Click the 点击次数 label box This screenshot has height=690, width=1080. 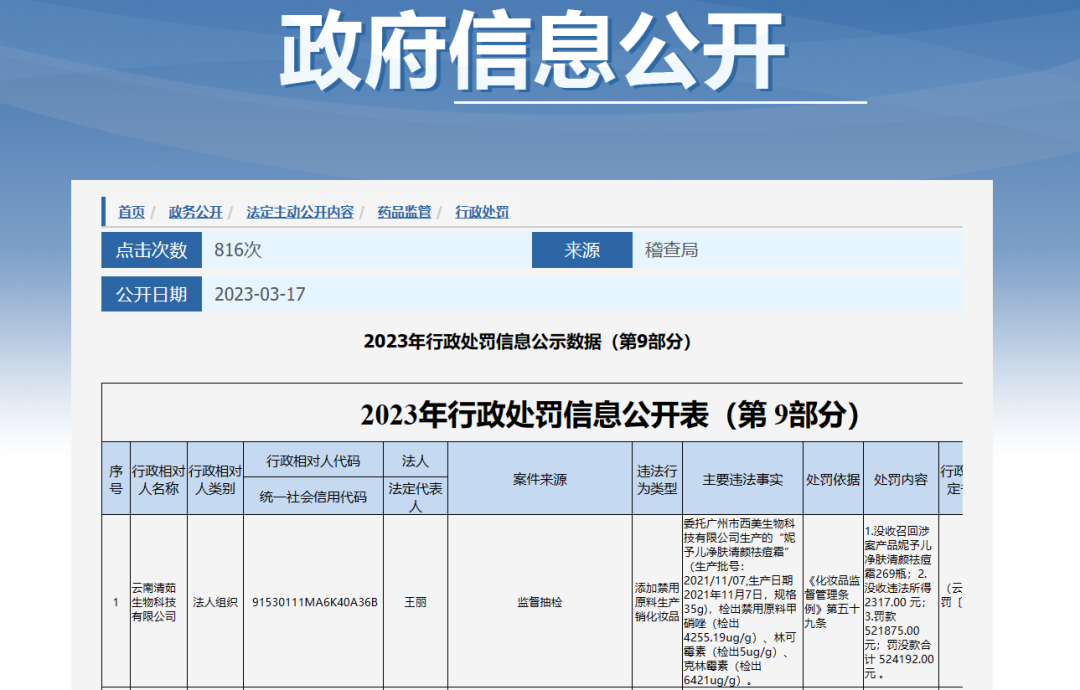151,250
